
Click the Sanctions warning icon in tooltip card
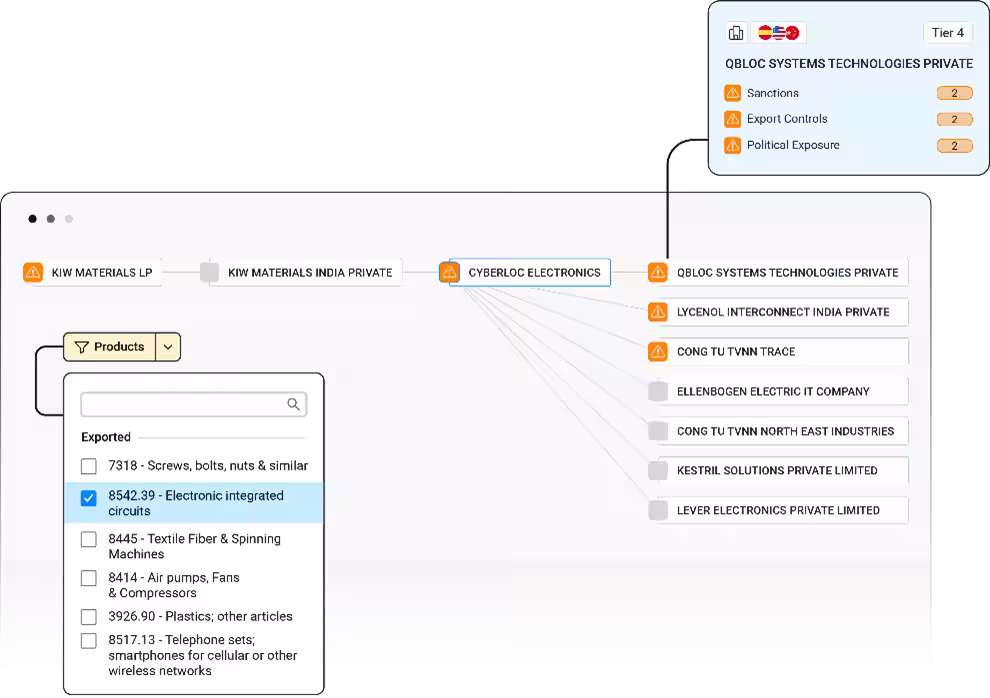coord(732,93)
